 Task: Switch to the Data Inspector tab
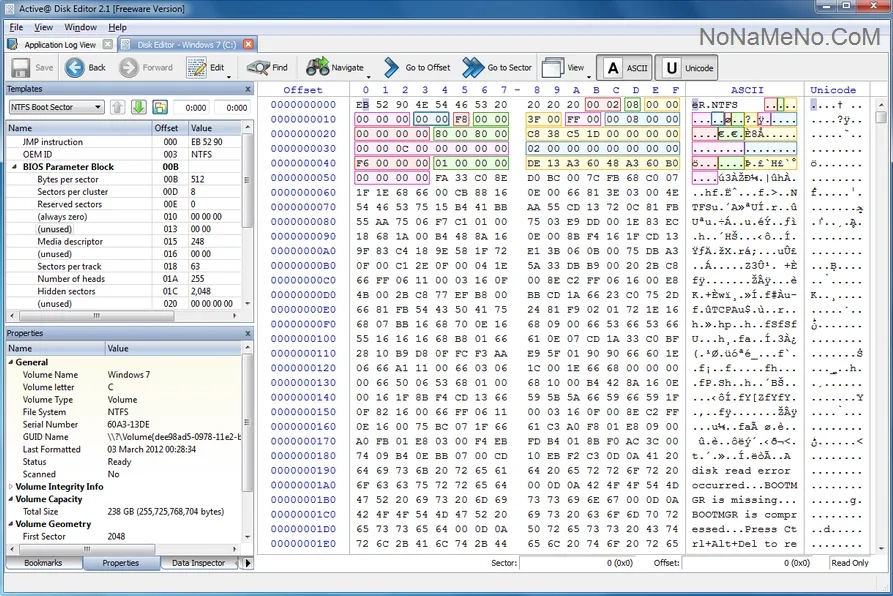198,563
